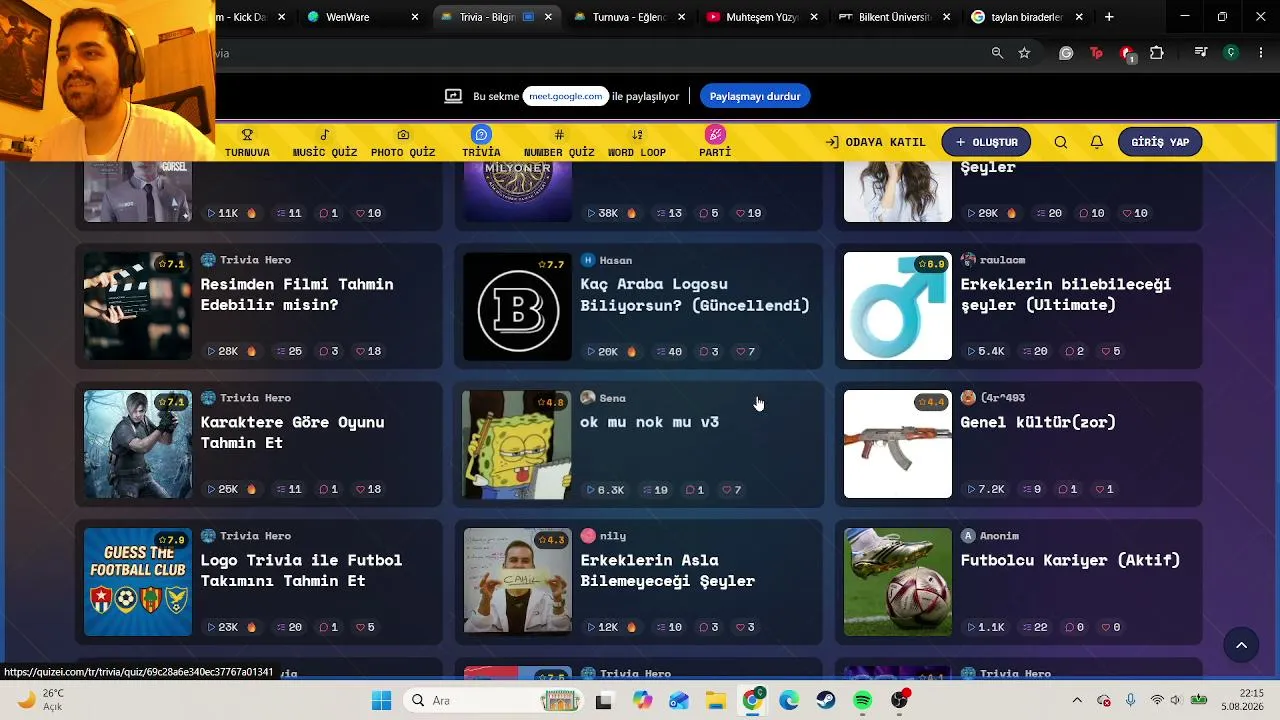Click heart icon on Karaktere Göre Oyunu card

pos(362,489)
